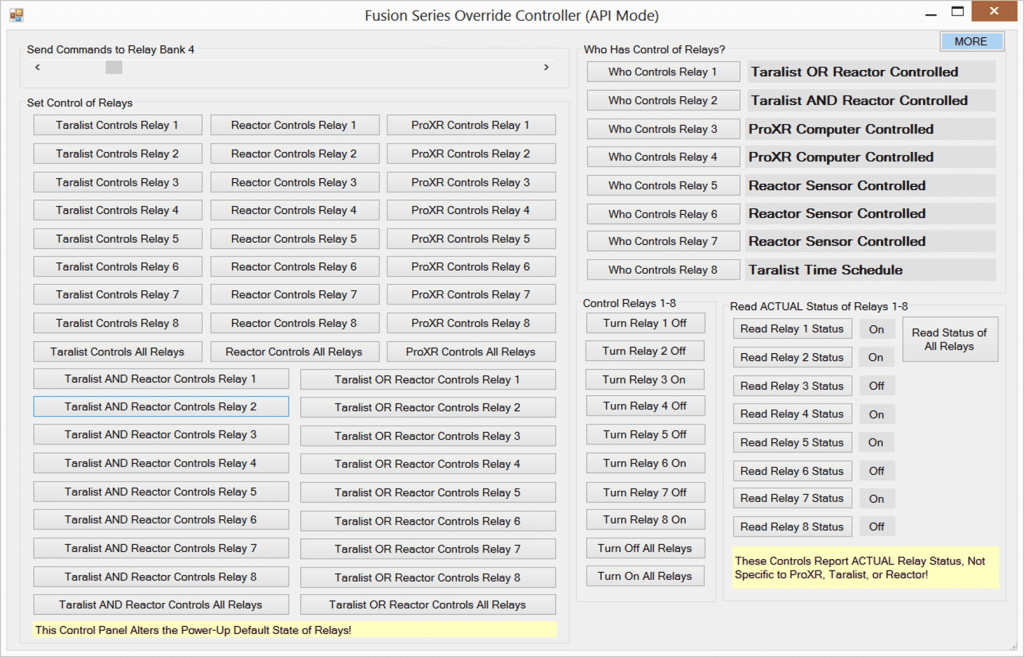Click Read Relay 5 Status

pyautogui.click(x=792, y=442)
